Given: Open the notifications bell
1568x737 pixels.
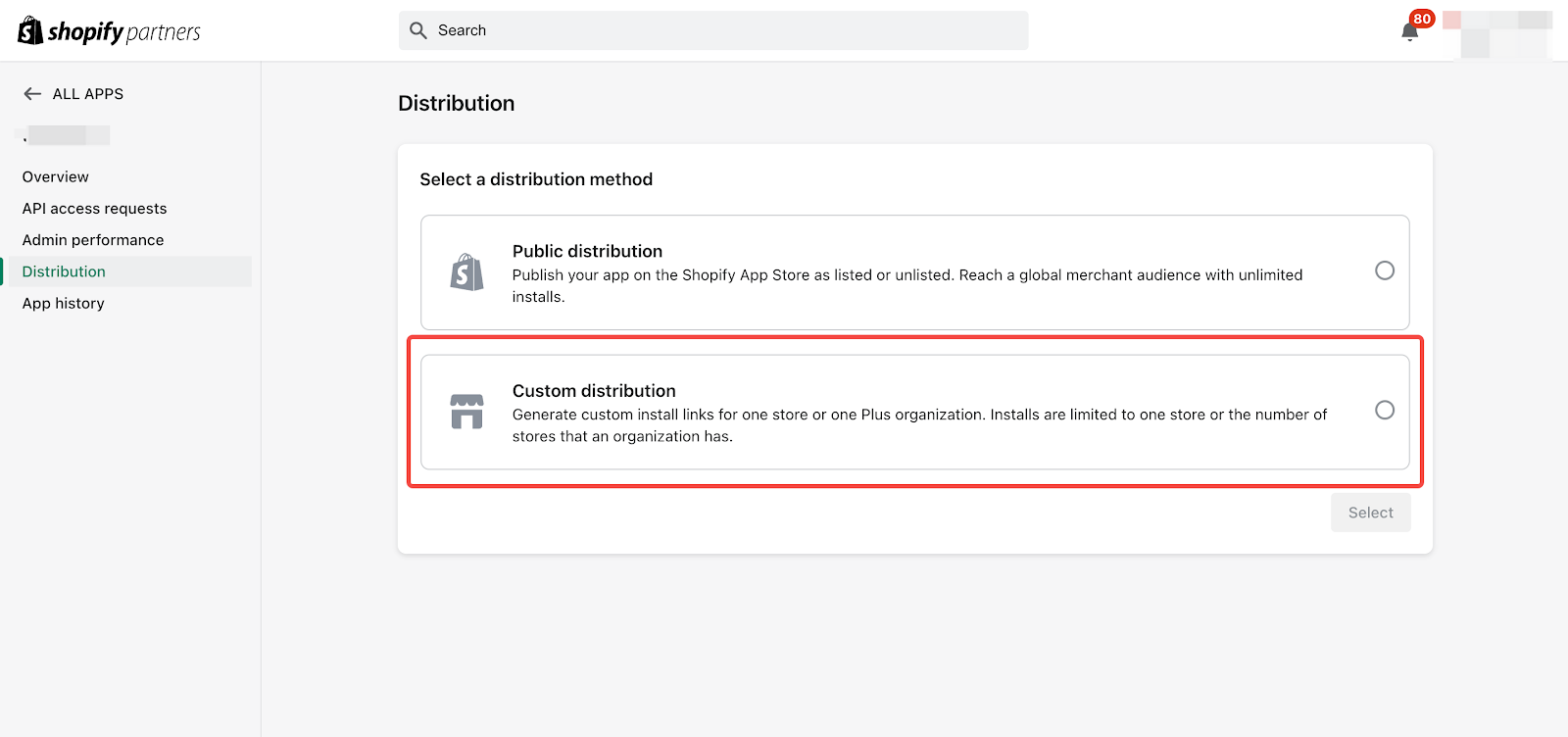Looking at the screenshot, I should coord(1409,32).
